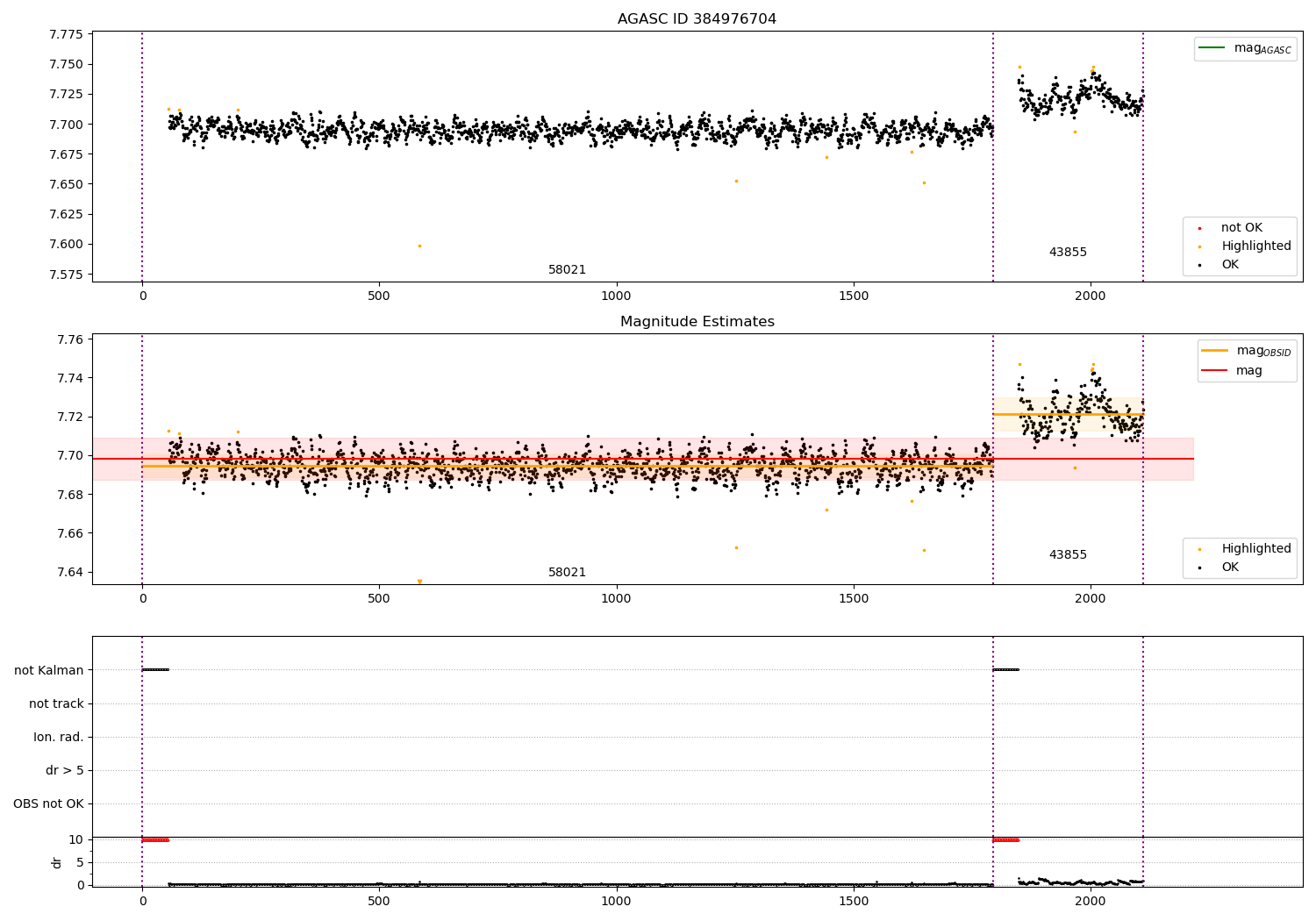Click the 7.600 tick on the top y-axis

point(66,244)
